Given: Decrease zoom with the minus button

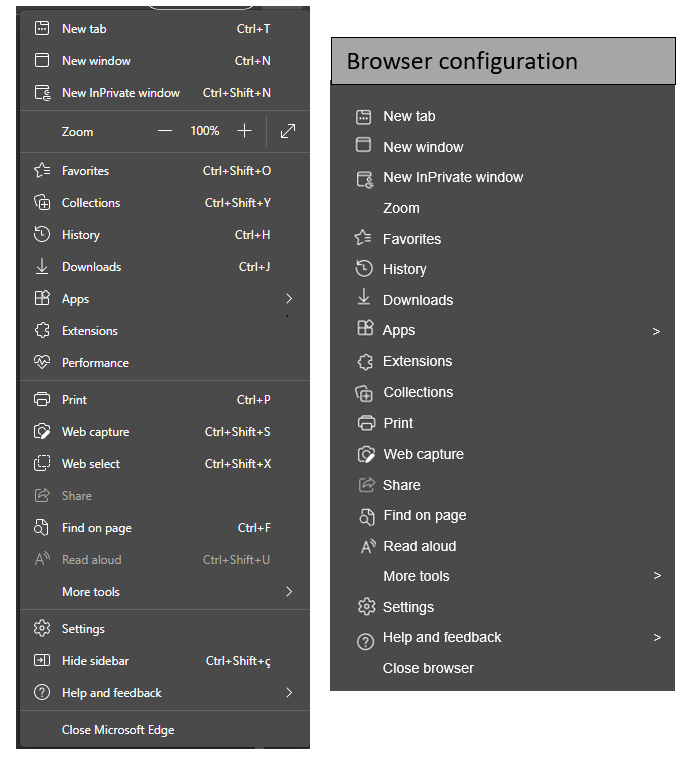Looking at the screenshot, I should coord(165,131).
